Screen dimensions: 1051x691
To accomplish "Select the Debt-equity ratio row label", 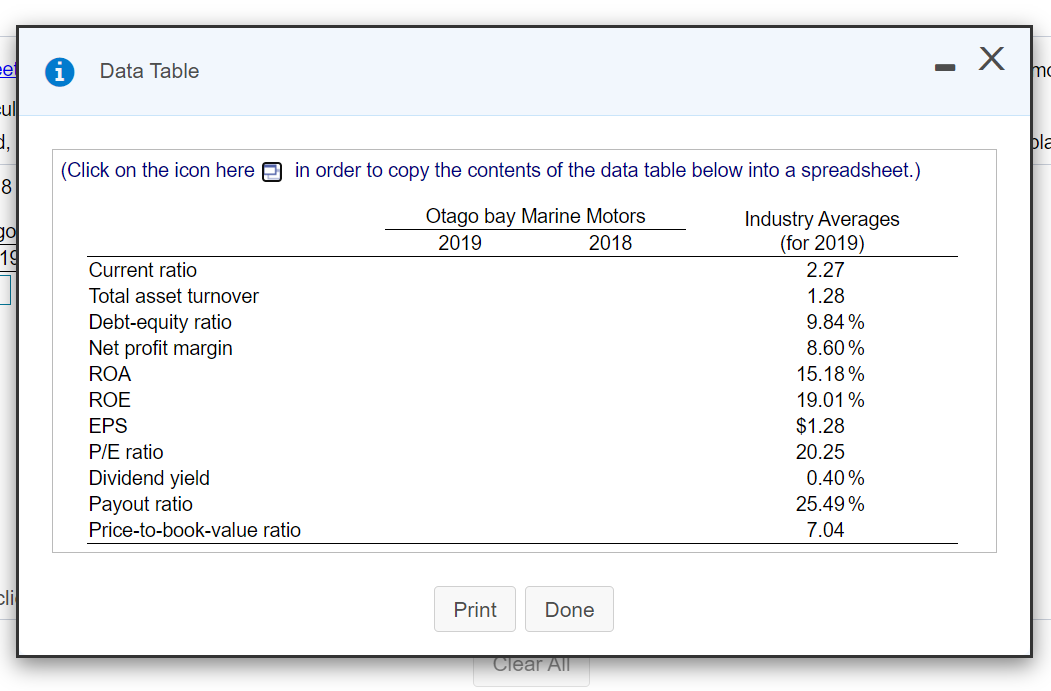I will click(160, 322).
